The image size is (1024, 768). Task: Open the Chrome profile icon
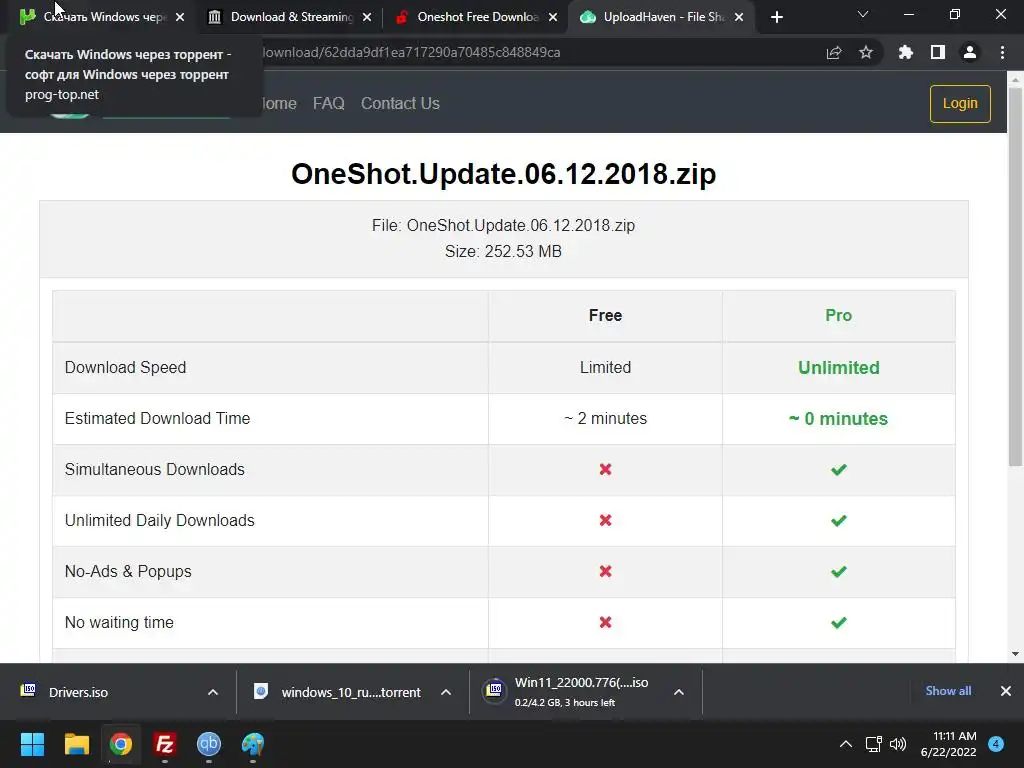tap(970, 52)
